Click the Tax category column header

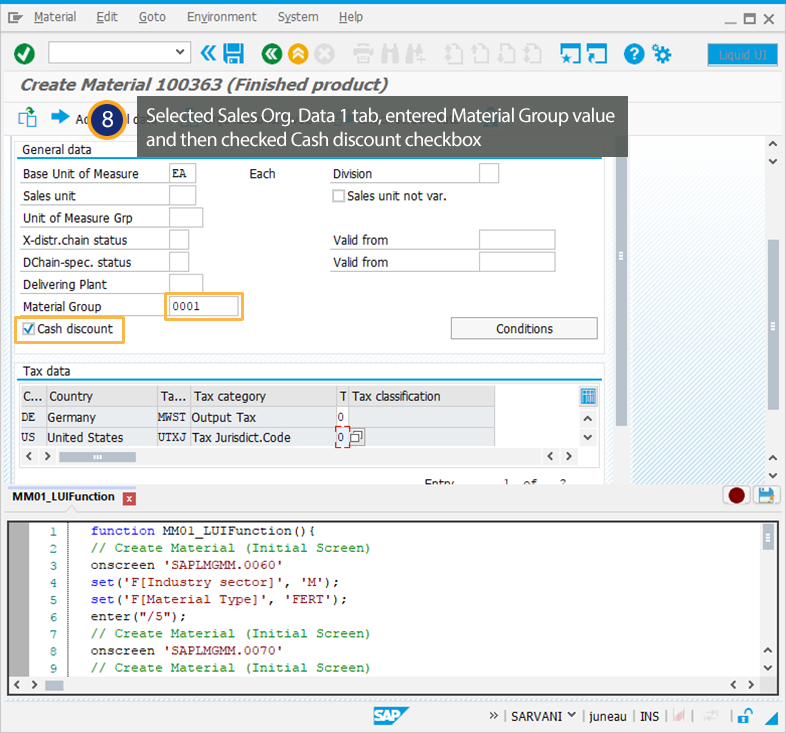(264, 397)
